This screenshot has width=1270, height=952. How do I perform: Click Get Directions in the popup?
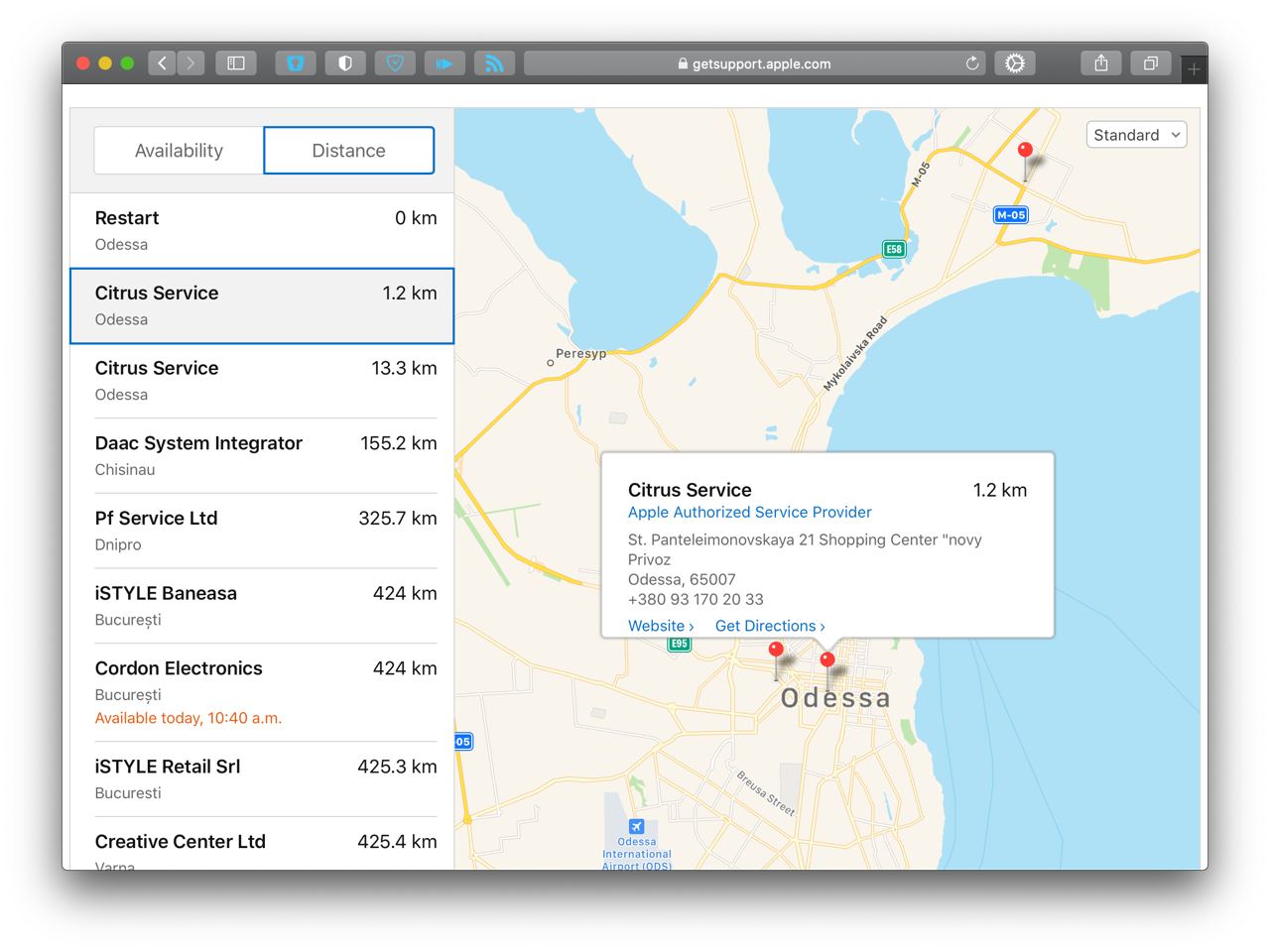770,626
